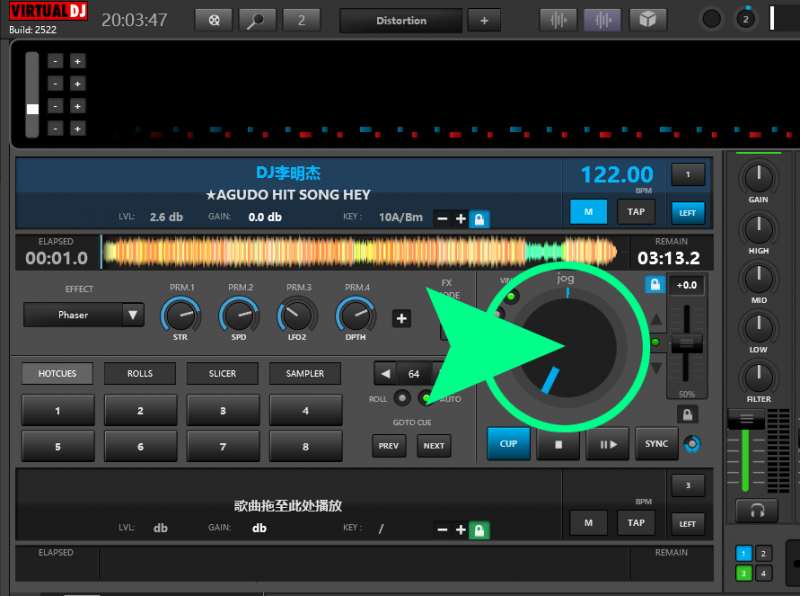Click the deck number 1 button beside BPM
The height and width of the screenshot is (596, 800).
688,175
